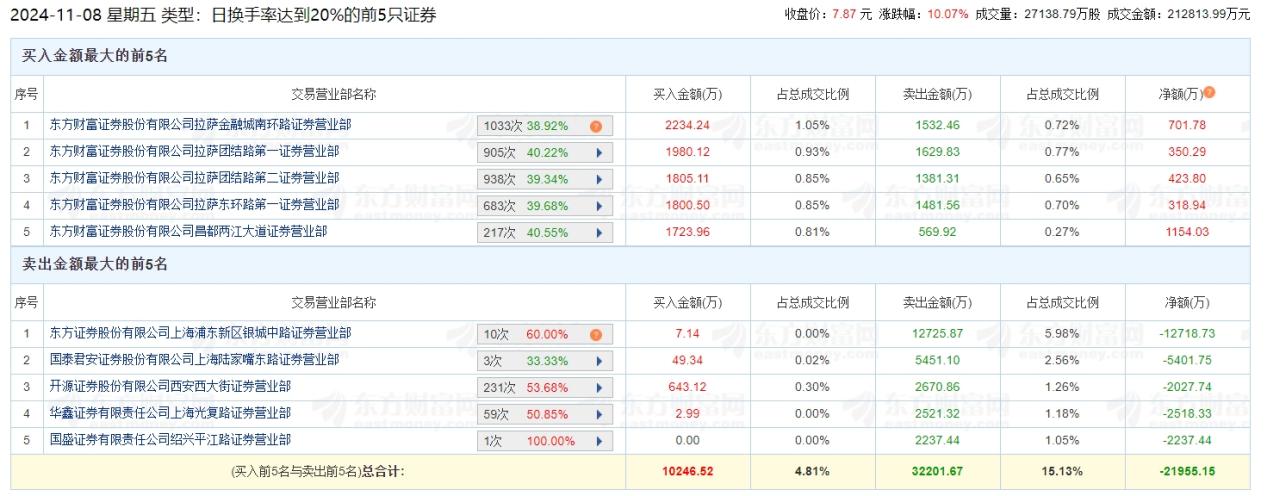Click blue arrow icon beside 217次 40.55%
The height and width of the screenshot is (496, 1267).
[598, 232]
